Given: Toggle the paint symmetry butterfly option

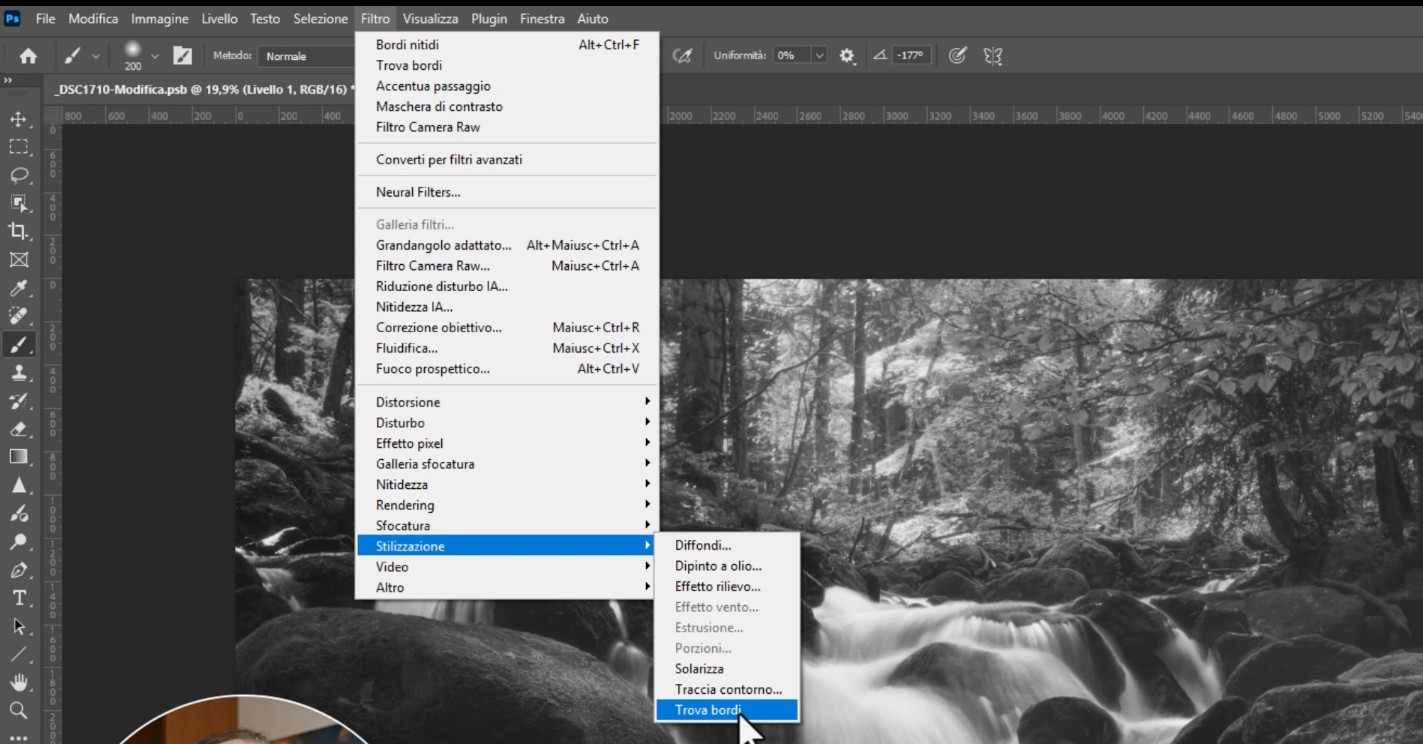Looking at the screenshot, I should pyautogui.click(x=992, y=56).
